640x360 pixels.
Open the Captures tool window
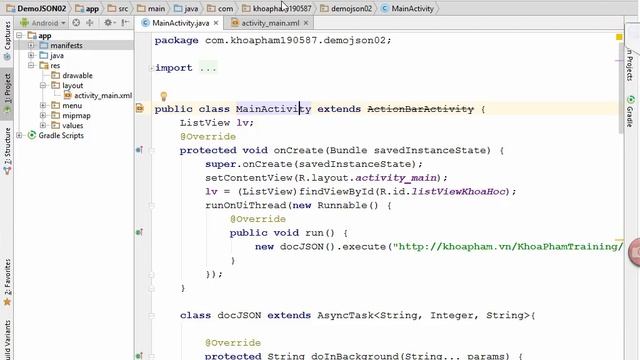[7, 41]
